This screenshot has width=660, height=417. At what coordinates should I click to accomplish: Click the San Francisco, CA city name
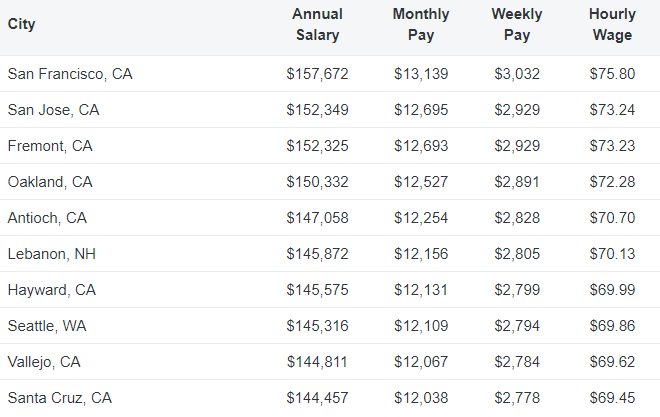(70, 74)
